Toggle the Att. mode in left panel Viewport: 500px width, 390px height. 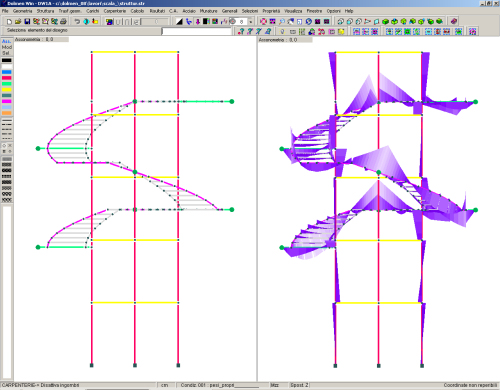(6, 41)
